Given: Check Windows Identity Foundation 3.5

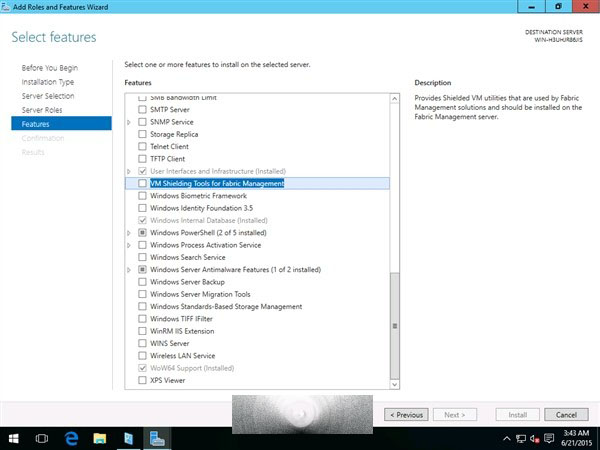Looking at the screenshot, I should point(142,208).
